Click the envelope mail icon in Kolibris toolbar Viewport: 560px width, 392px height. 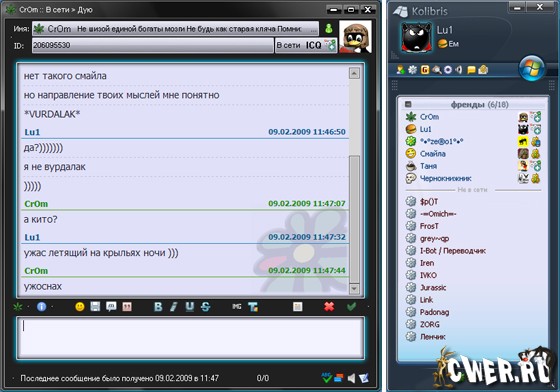click(x=483, y=70)
